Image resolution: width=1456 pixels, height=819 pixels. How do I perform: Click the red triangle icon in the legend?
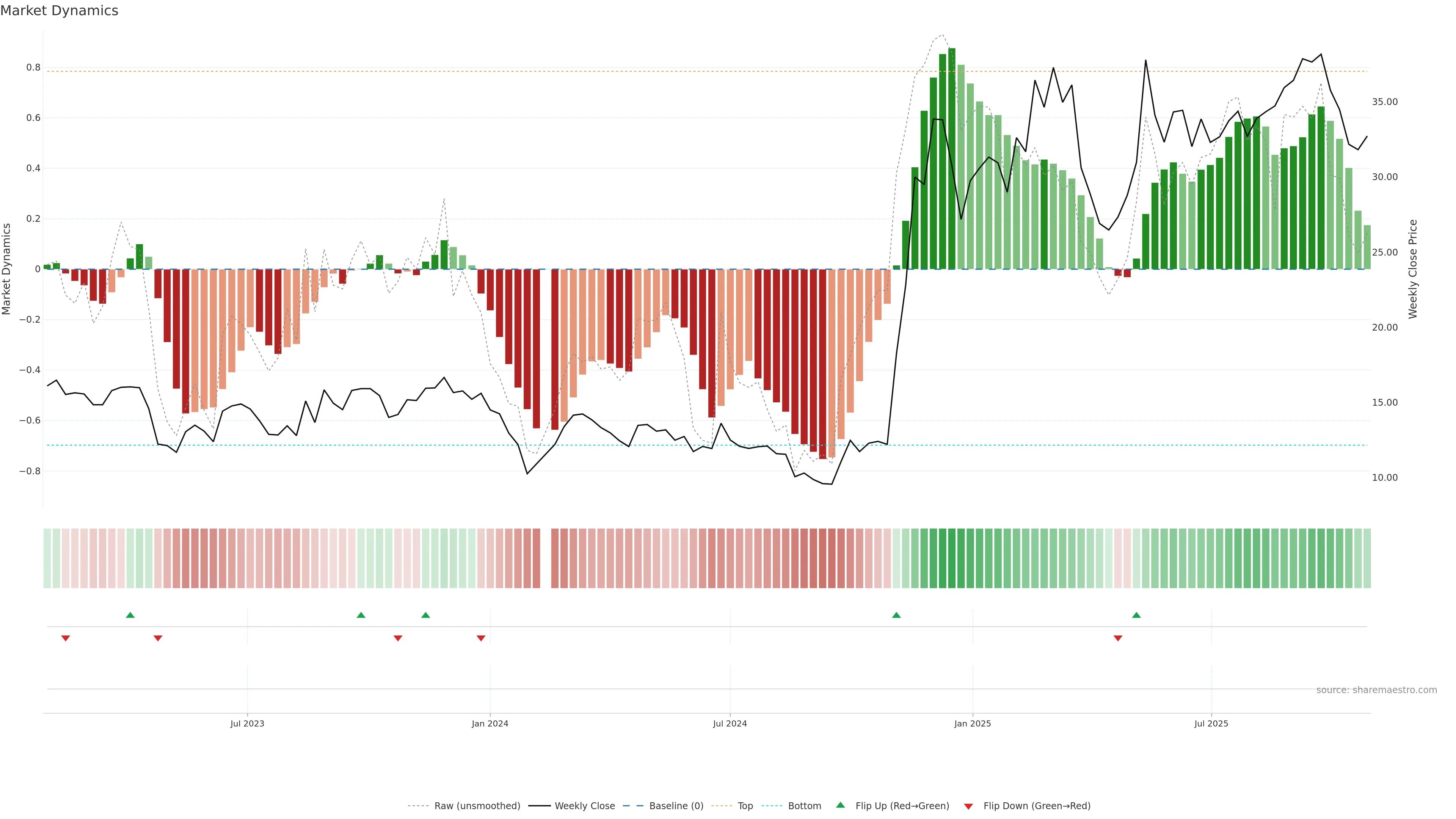[968, 806]
